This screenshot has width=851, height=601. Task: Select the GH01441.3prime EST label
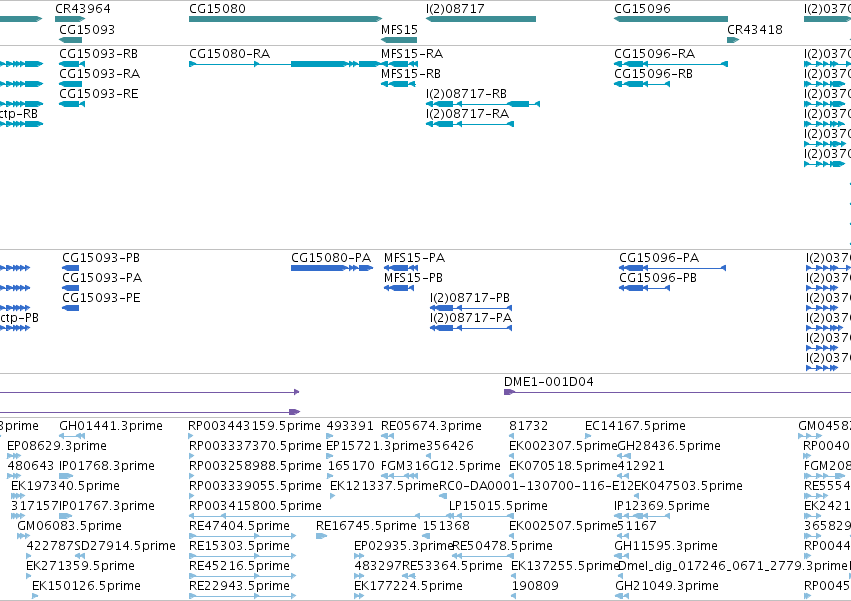pos(111,426)
